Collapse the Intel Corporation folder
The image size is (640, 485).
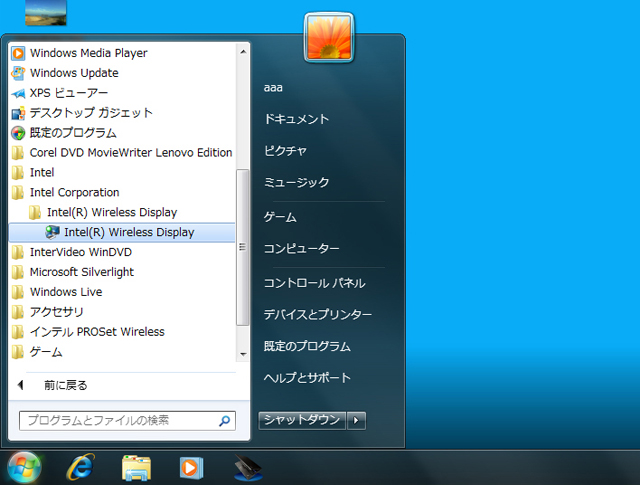(x=122, y=192)
